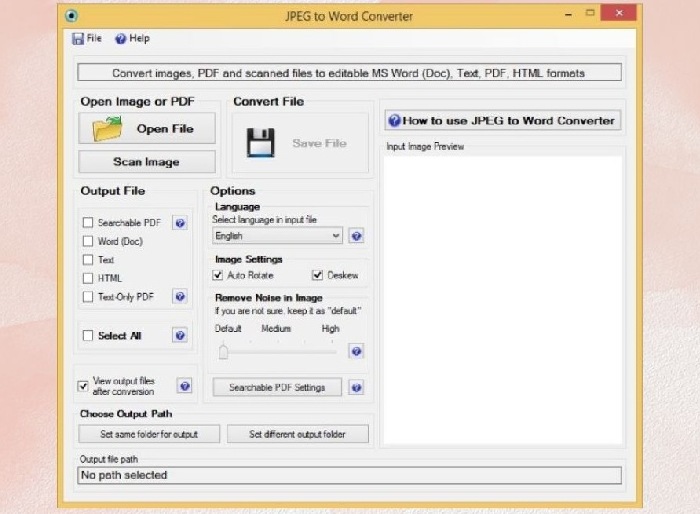The height and width of the screenshot is (514, 700).
Task: Open the File menu
Action: click(x=87, y=39)
